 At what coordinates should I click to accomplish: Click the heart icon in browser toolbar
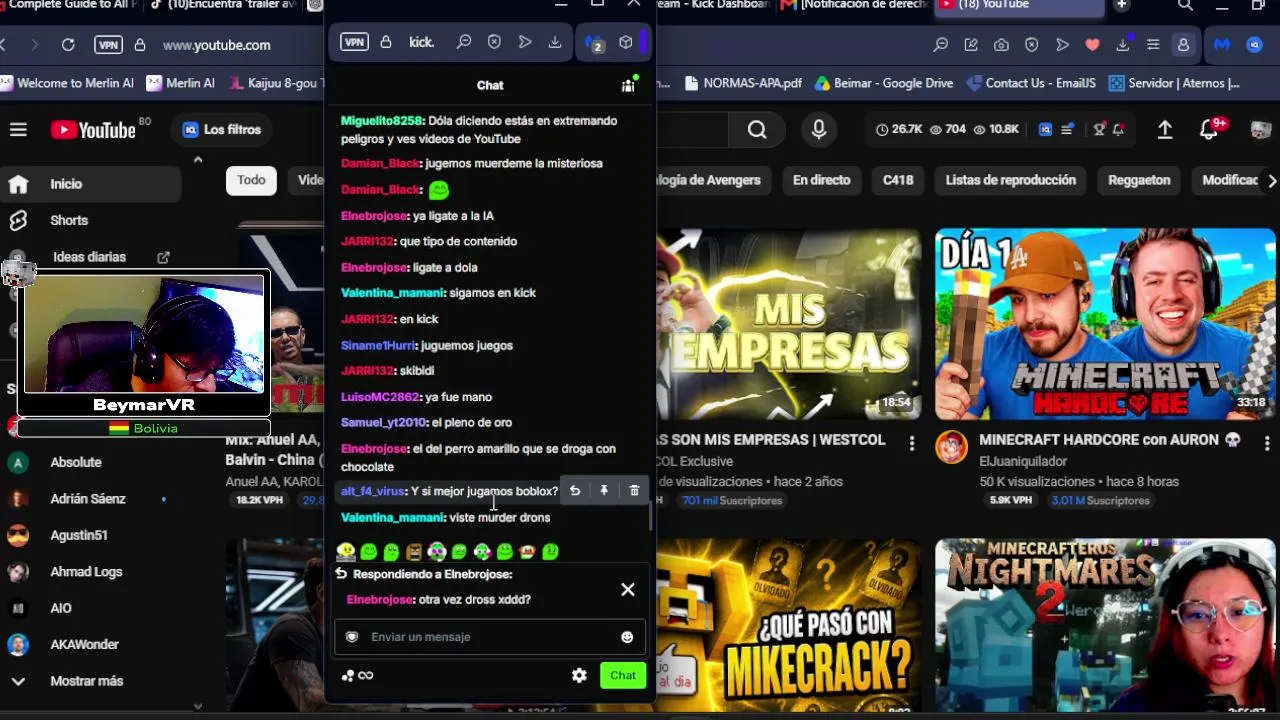point(1092,45)
